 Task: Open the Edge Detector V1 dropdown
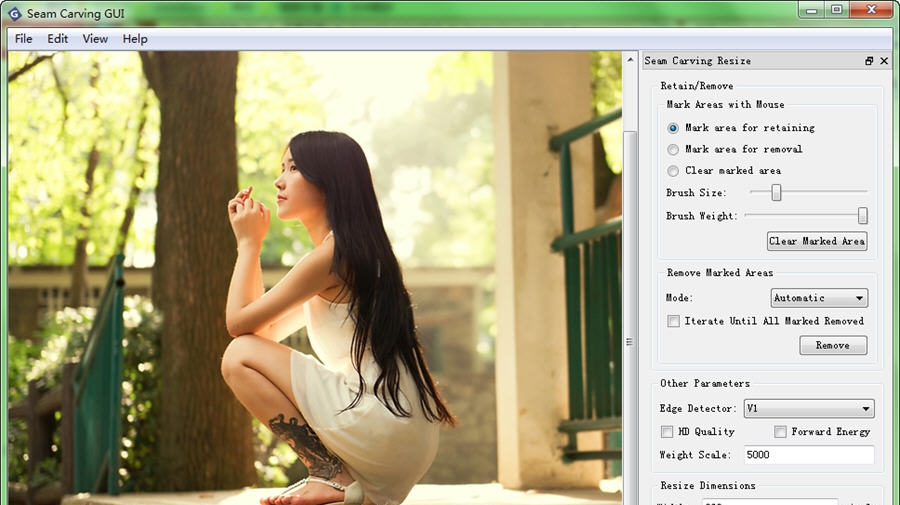(809, 409)
